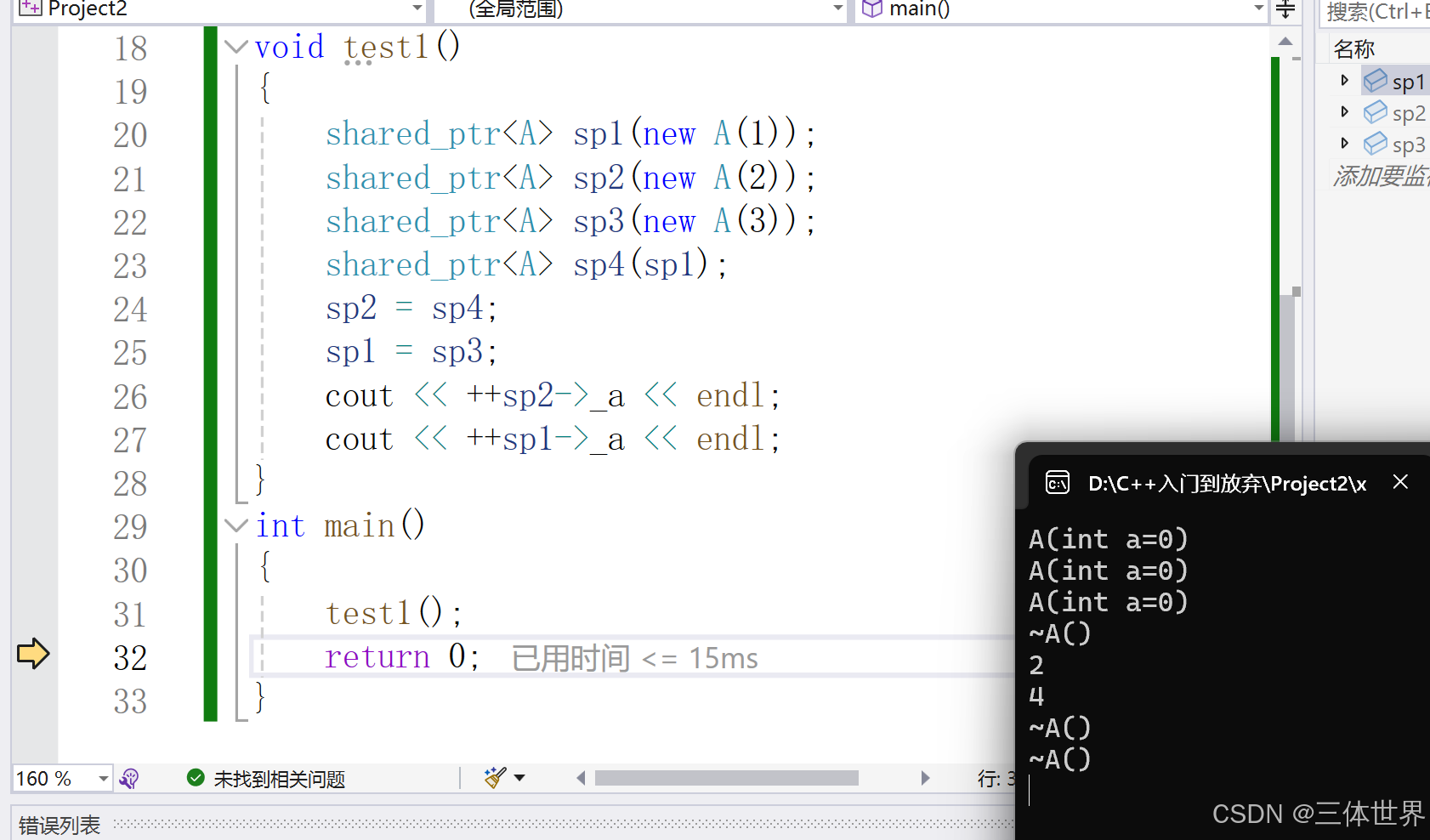
Task: Click the horizontal scrollbar right arrow
Action: pyautogui.click(x=925, y=778)
